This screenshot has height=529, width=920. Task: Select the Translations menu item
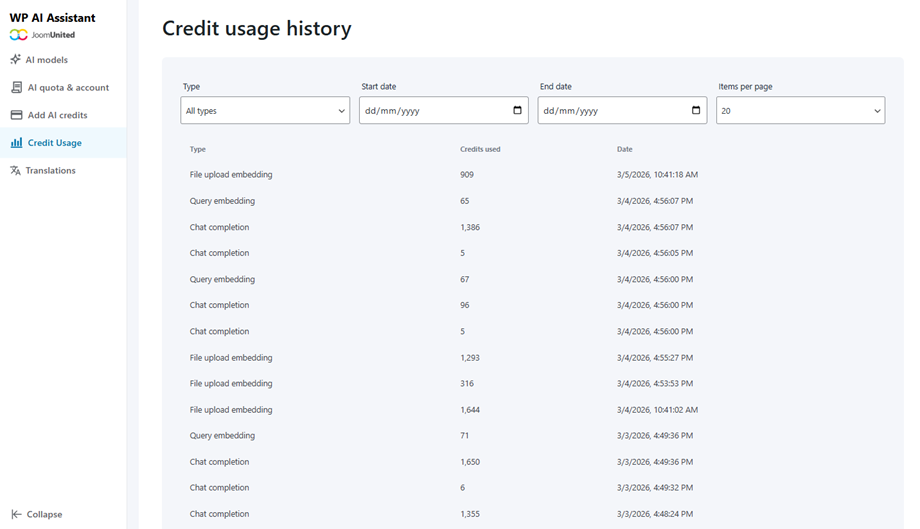click(x=50, y=171)
